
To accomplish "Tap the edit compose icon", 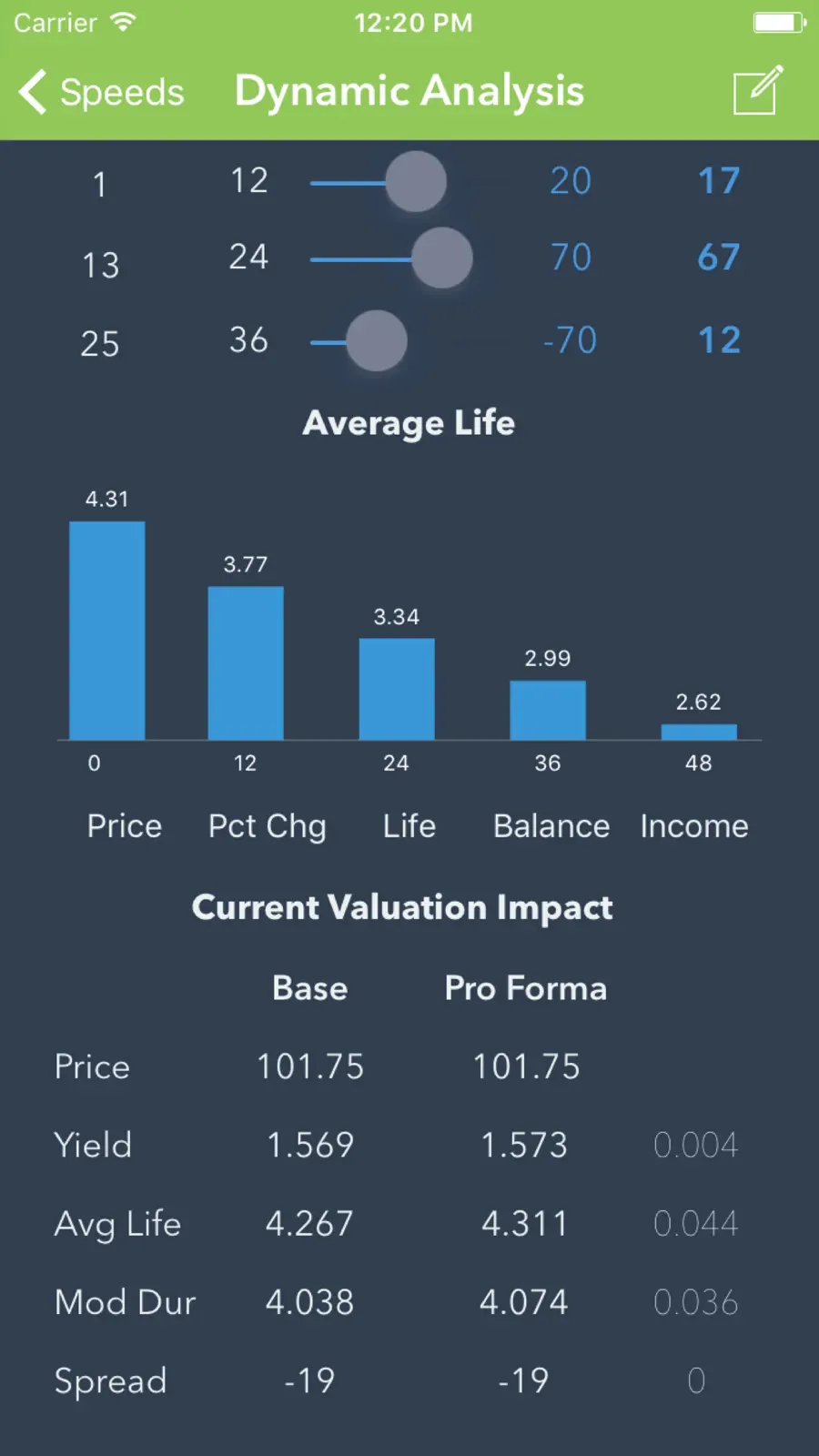I will [x=758, y=90].
